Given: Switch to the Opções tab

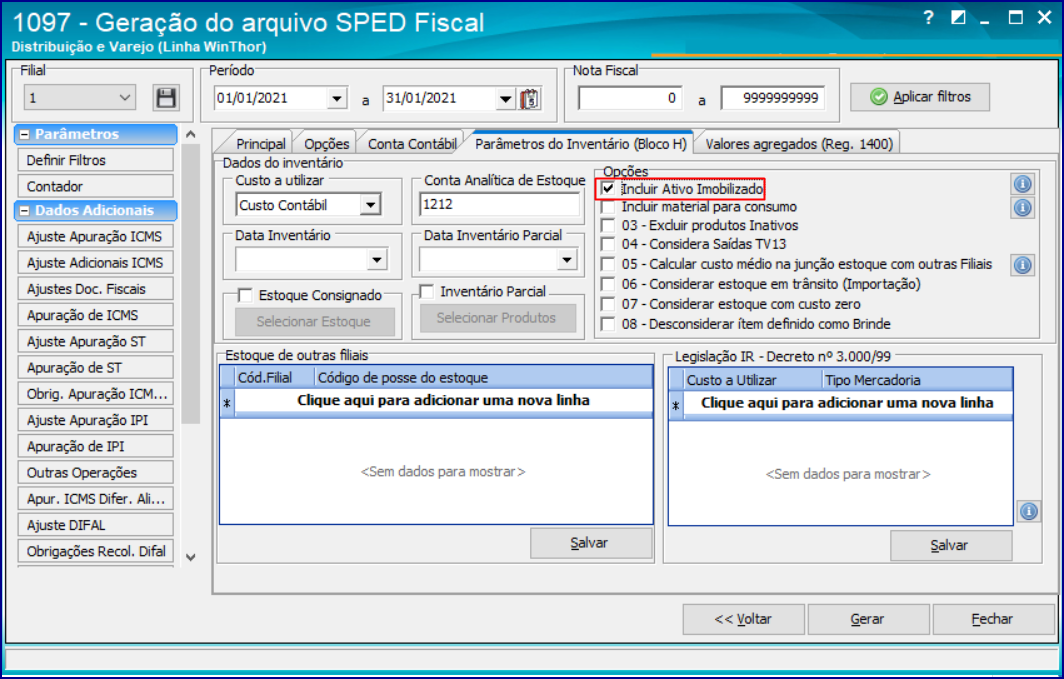Looking at the screenshot, I should click(326, 144).
